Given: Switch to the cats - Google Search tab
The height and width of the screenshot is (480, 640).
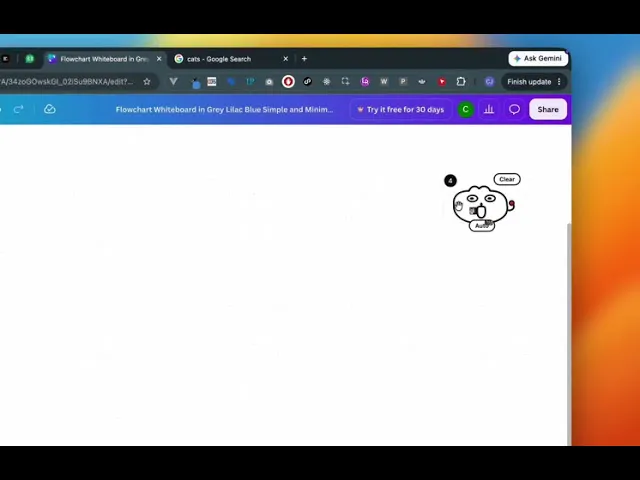Looking at the screenshot, I should [x=231, y=59].
